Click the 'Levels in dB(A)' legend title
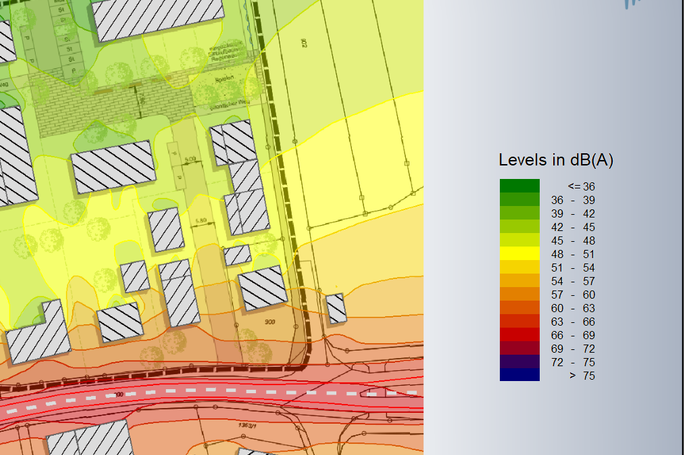 click(x=556, y=160)
